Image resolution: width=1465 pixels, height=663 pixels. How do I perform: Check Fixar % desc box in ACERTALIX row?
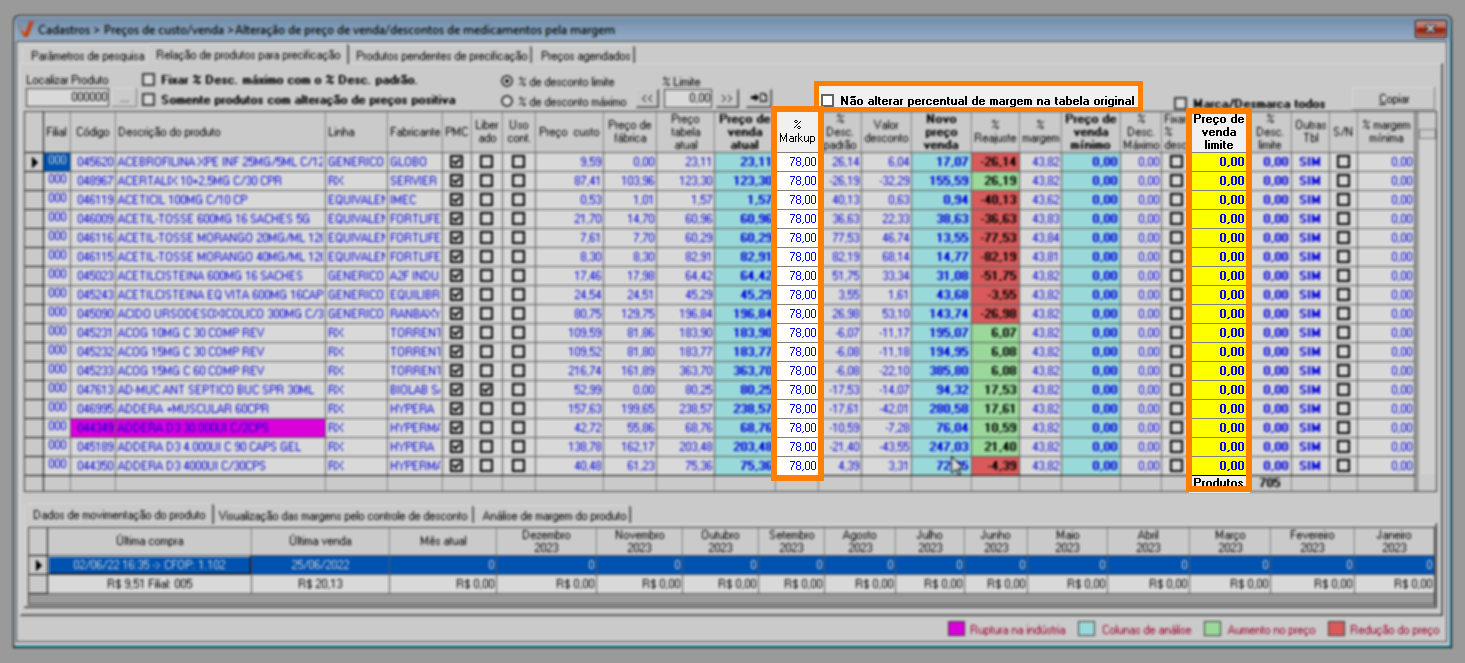1175,180
